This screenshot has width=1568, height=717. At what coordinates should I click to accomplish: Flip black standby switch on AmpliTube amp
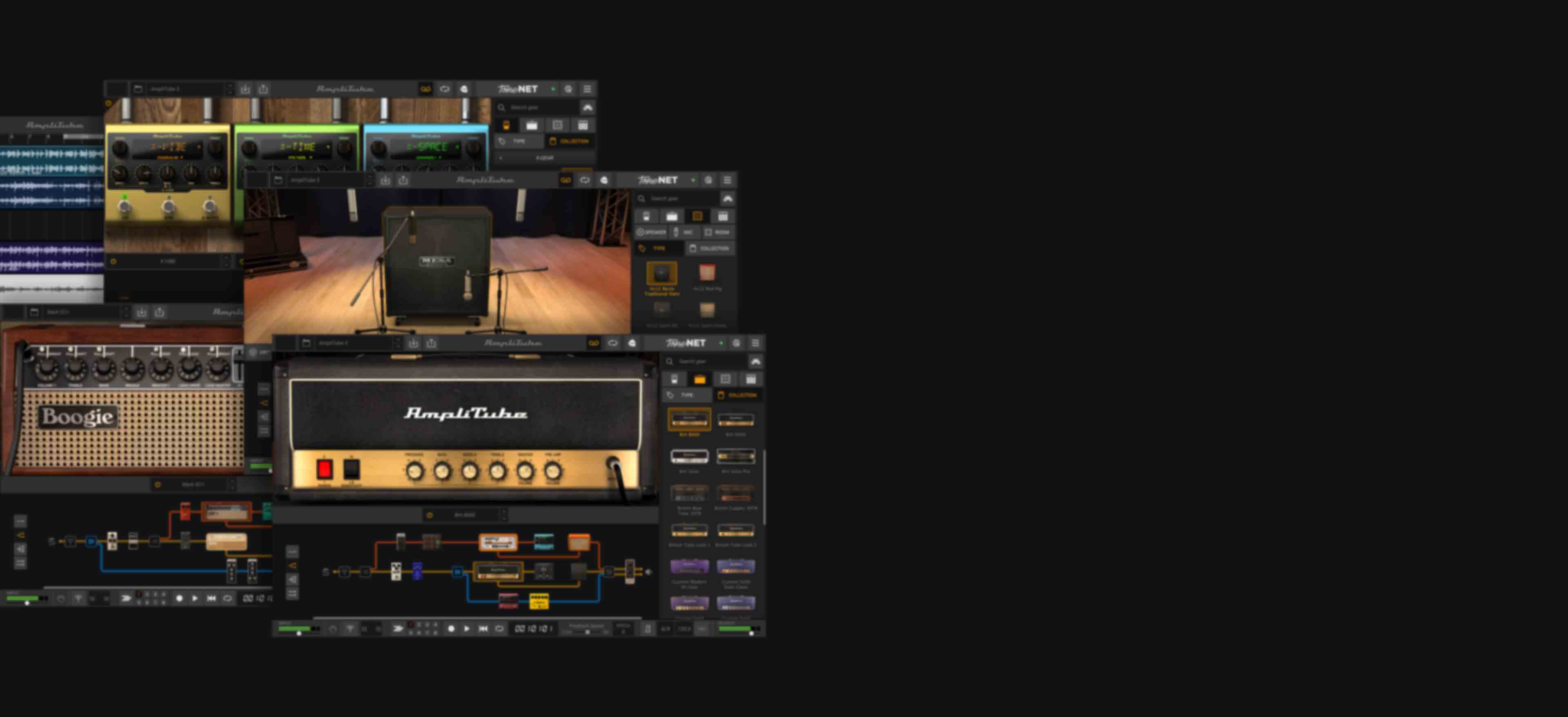pyautogui.click(x=352, y=469)
